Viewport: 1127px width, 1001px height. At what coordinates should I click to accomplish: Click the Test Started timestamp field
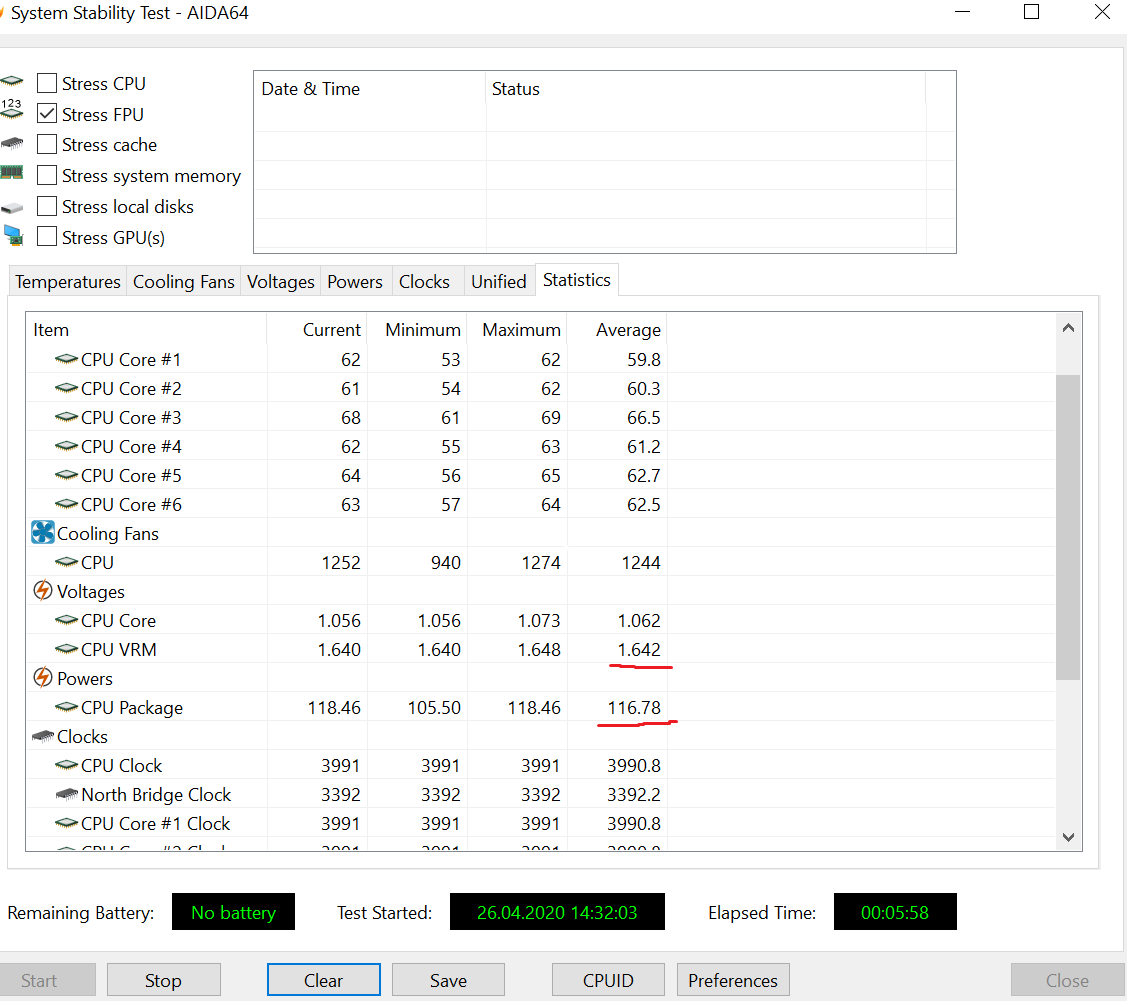pos(557,912)
